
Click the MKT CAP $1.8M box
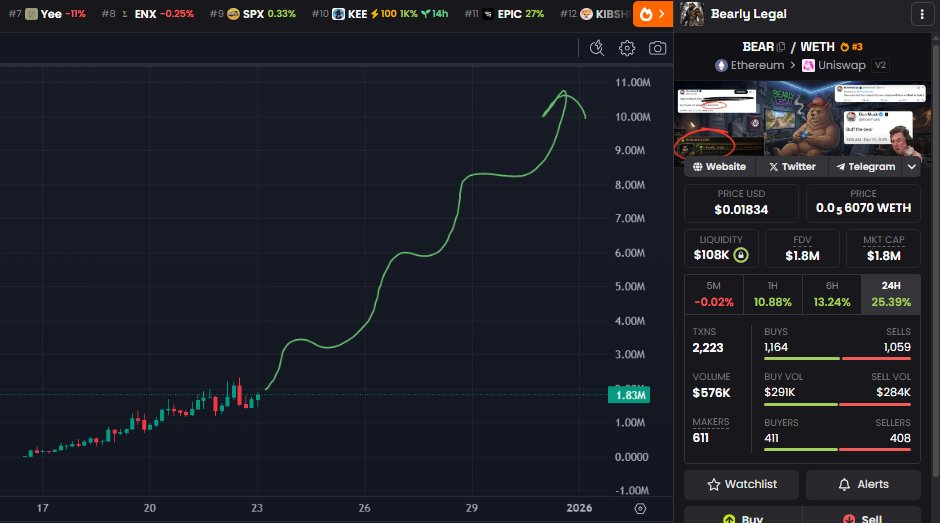click(884, 248)
